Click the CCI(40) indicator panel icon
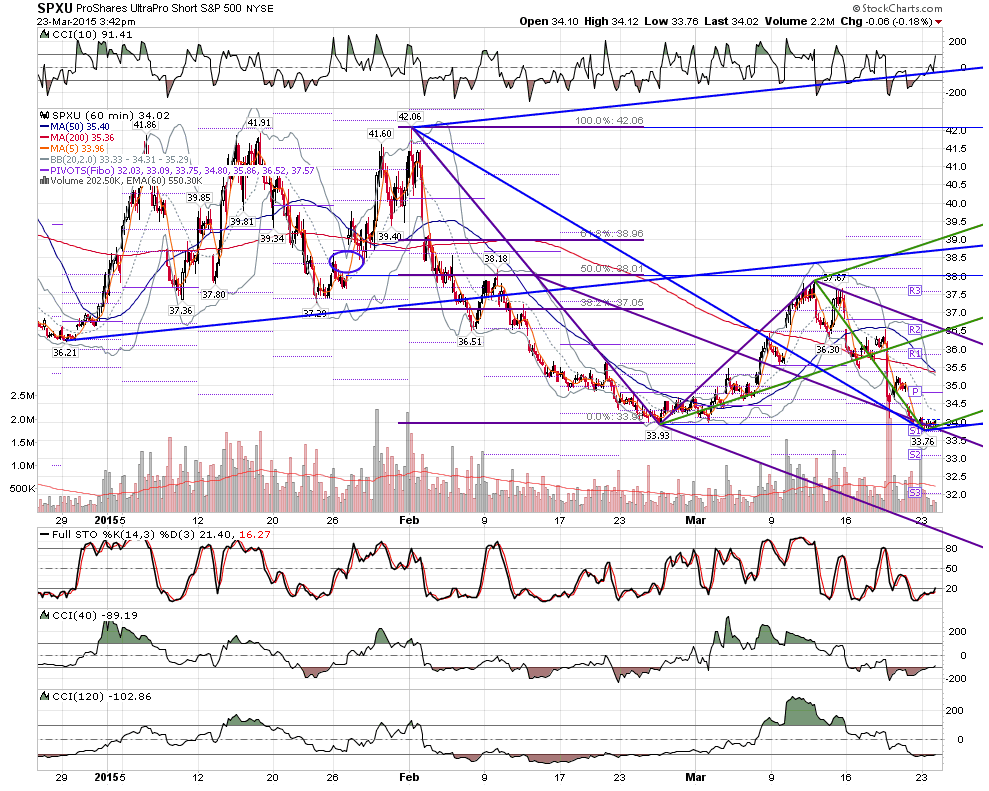Screen dimensions: 989x791 [x=44, y=615]
